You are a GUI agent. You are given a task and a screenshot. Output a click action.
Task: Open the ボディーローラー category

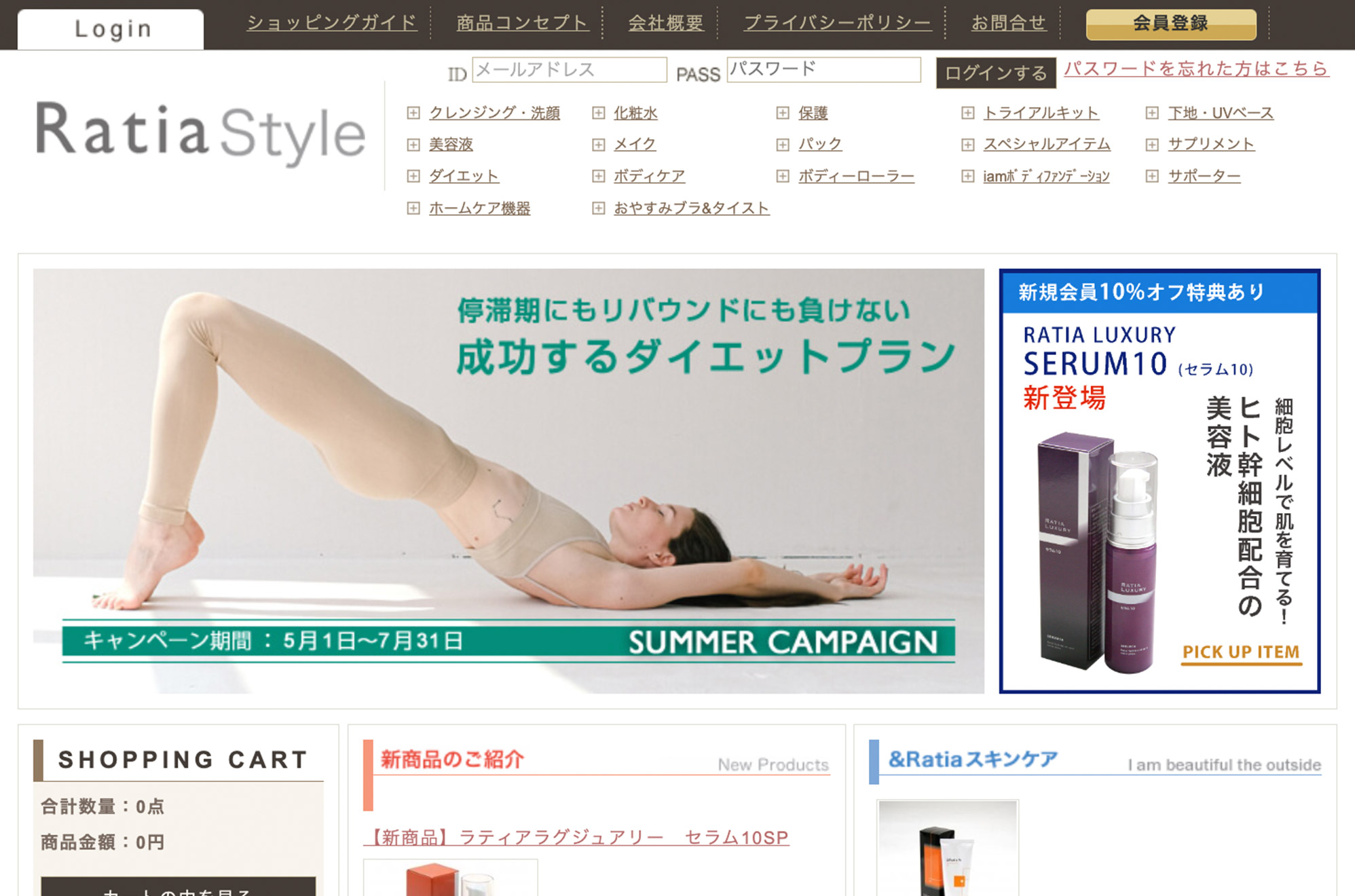(x=856, y=176)
